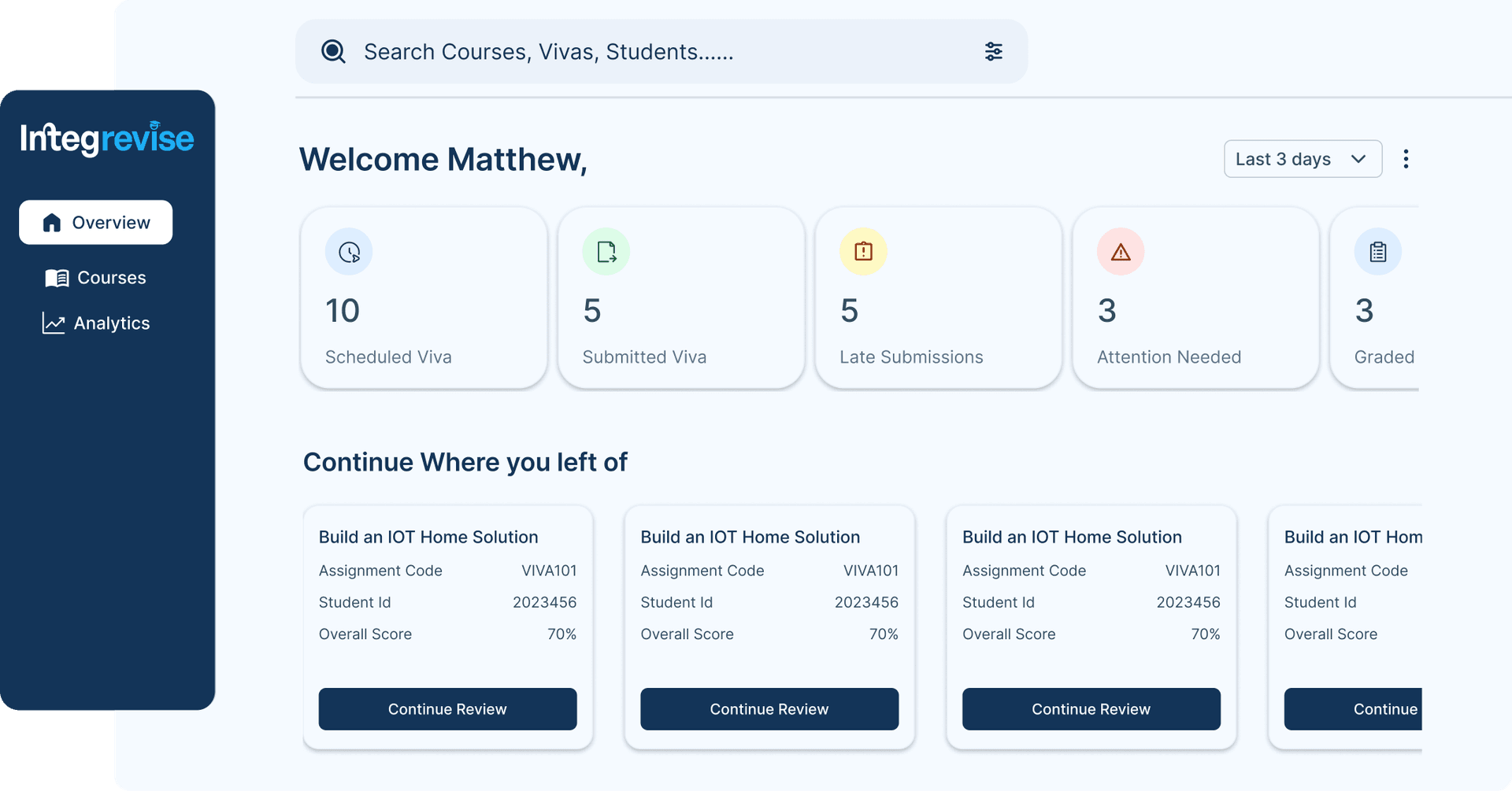Open search filters via the sliders icon
Viewport: 1512px width, 791px height.
pos(993,51)
